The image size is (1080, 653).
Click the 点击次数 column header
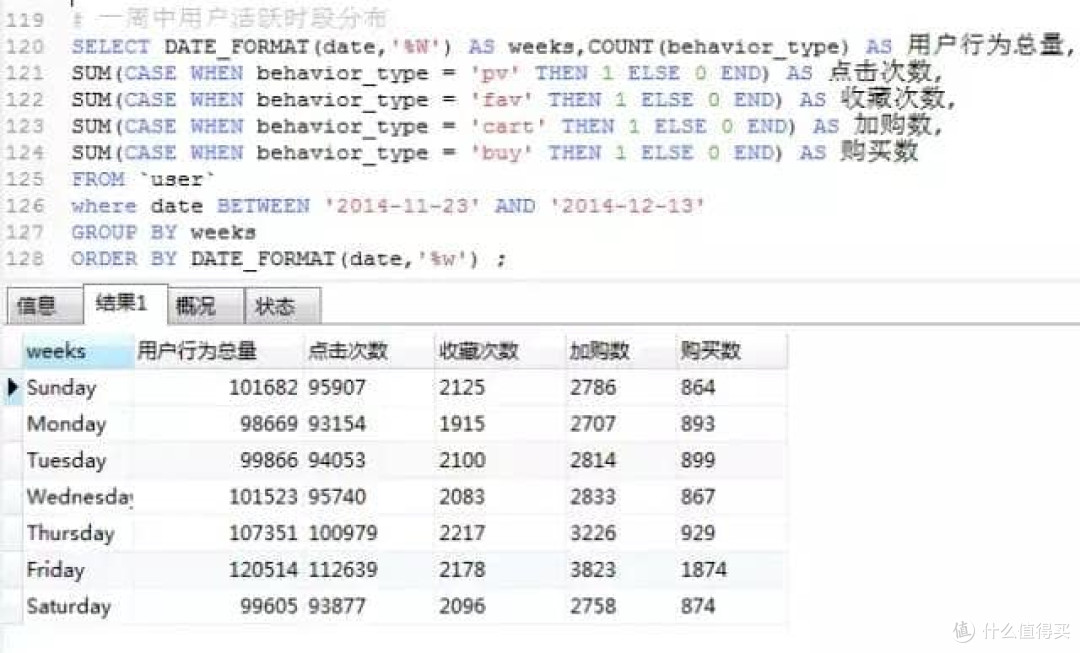(368, 351)
